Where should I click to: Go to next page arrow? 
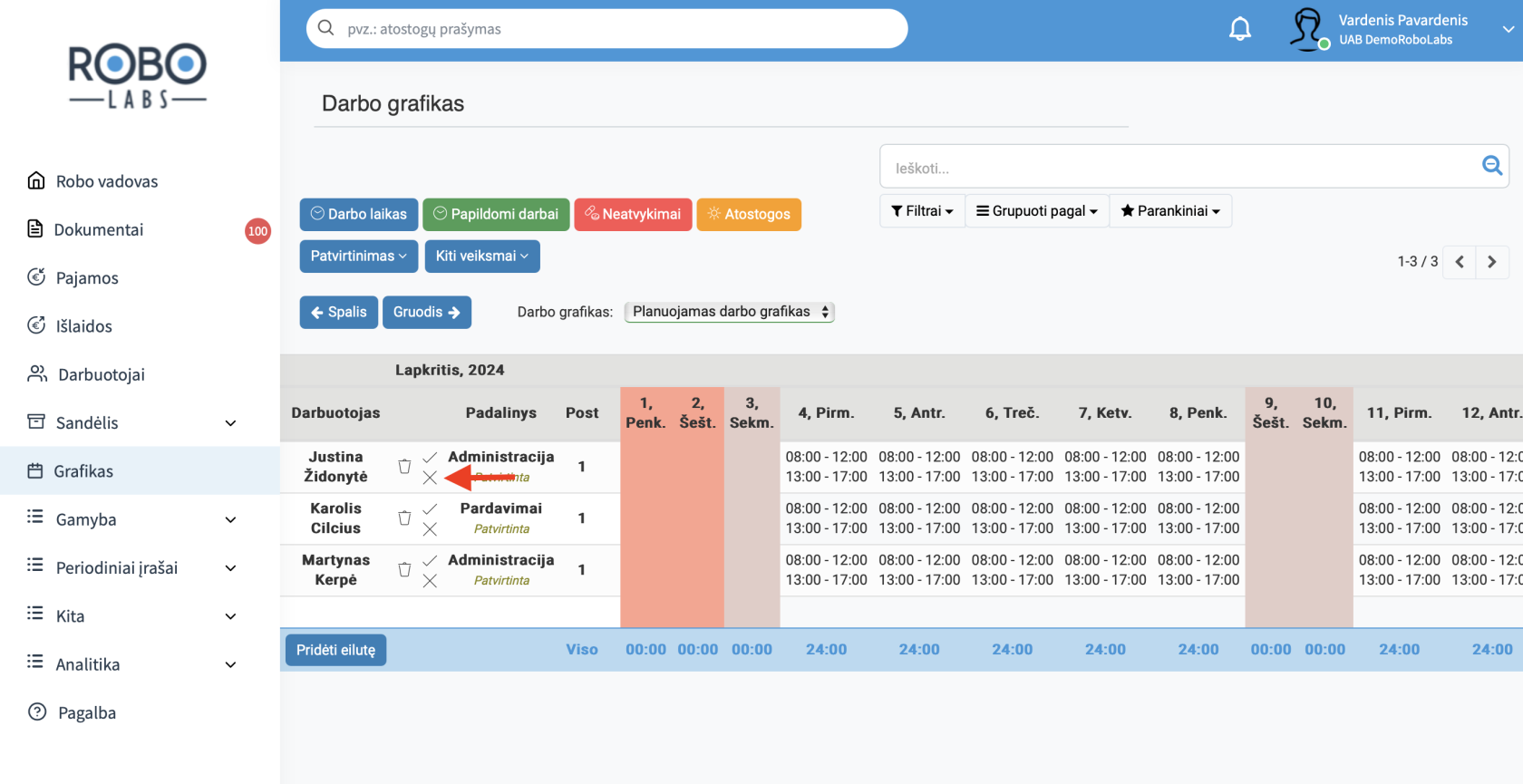(1492, 262)
